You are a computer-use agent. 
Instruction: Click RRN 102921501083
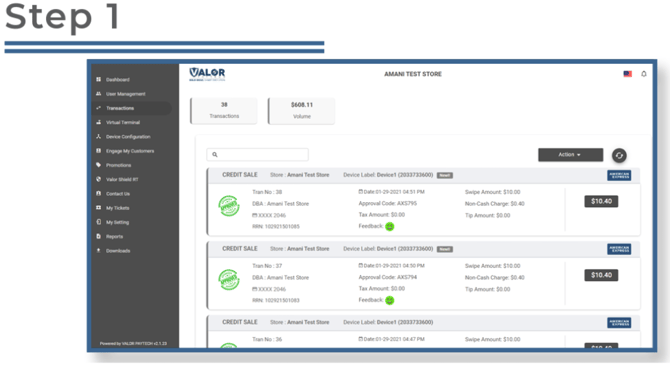pos(276,300)
